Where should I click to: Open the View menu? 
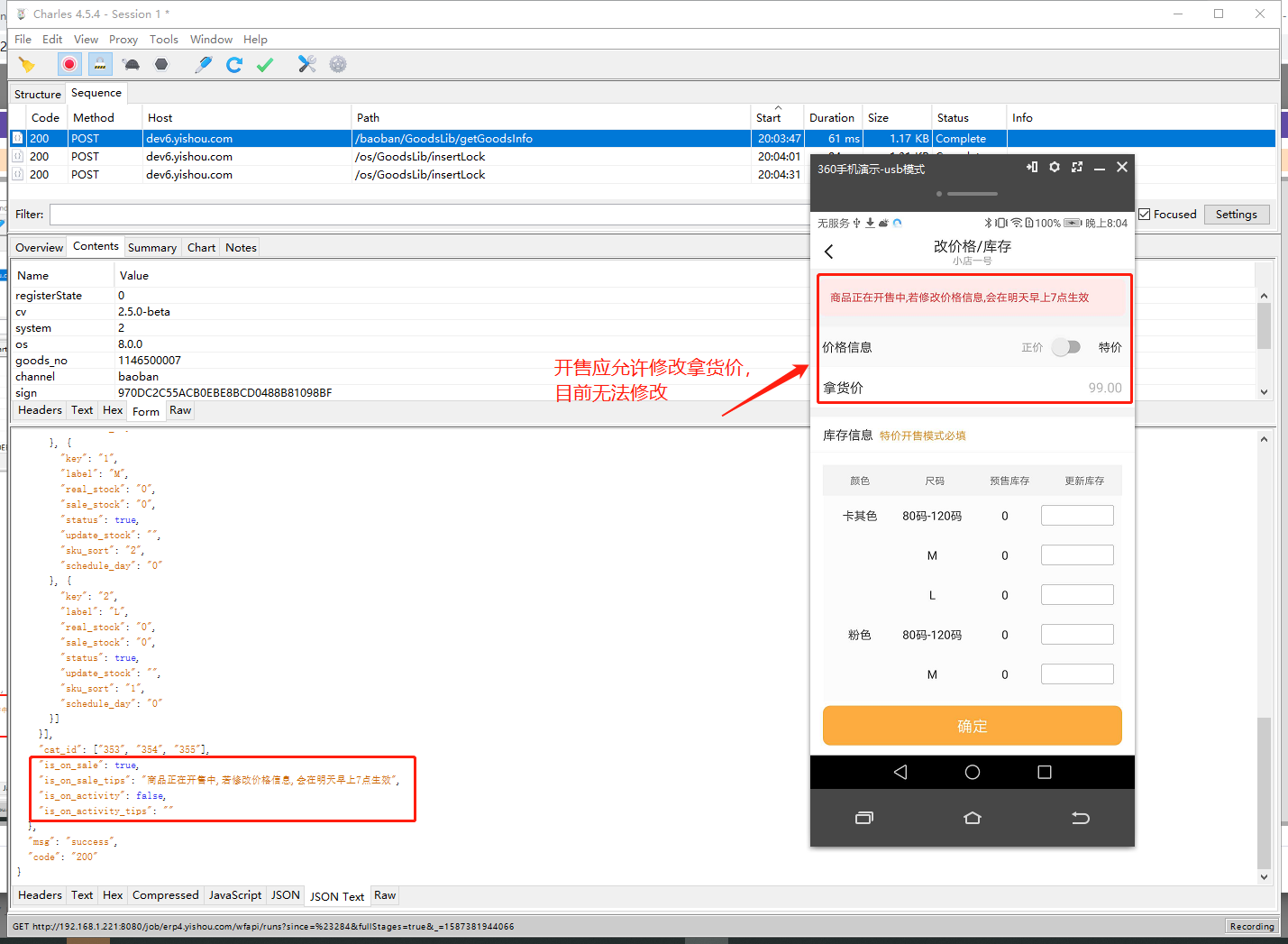[86, 40]
